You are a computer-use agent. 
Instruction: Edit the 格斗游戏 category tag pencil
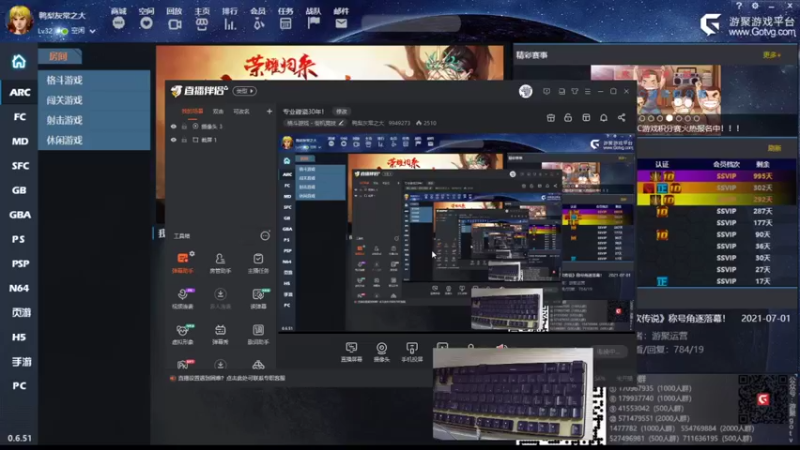[x=341, y=123]
